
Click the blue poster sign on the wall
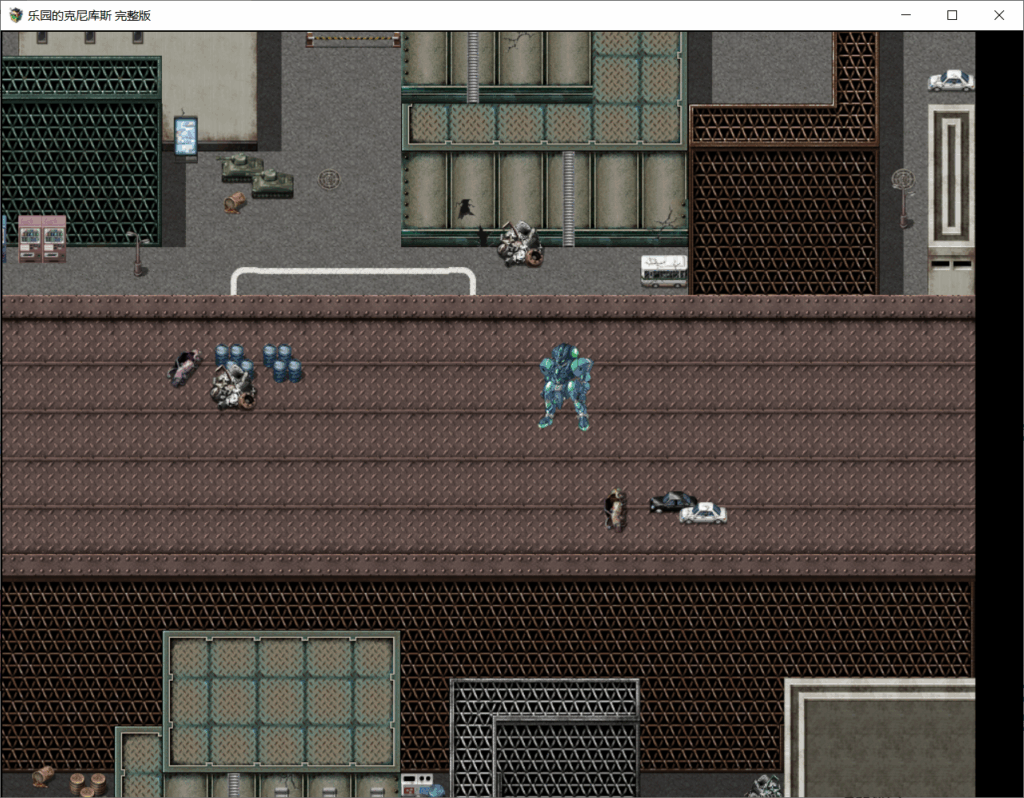185,136
